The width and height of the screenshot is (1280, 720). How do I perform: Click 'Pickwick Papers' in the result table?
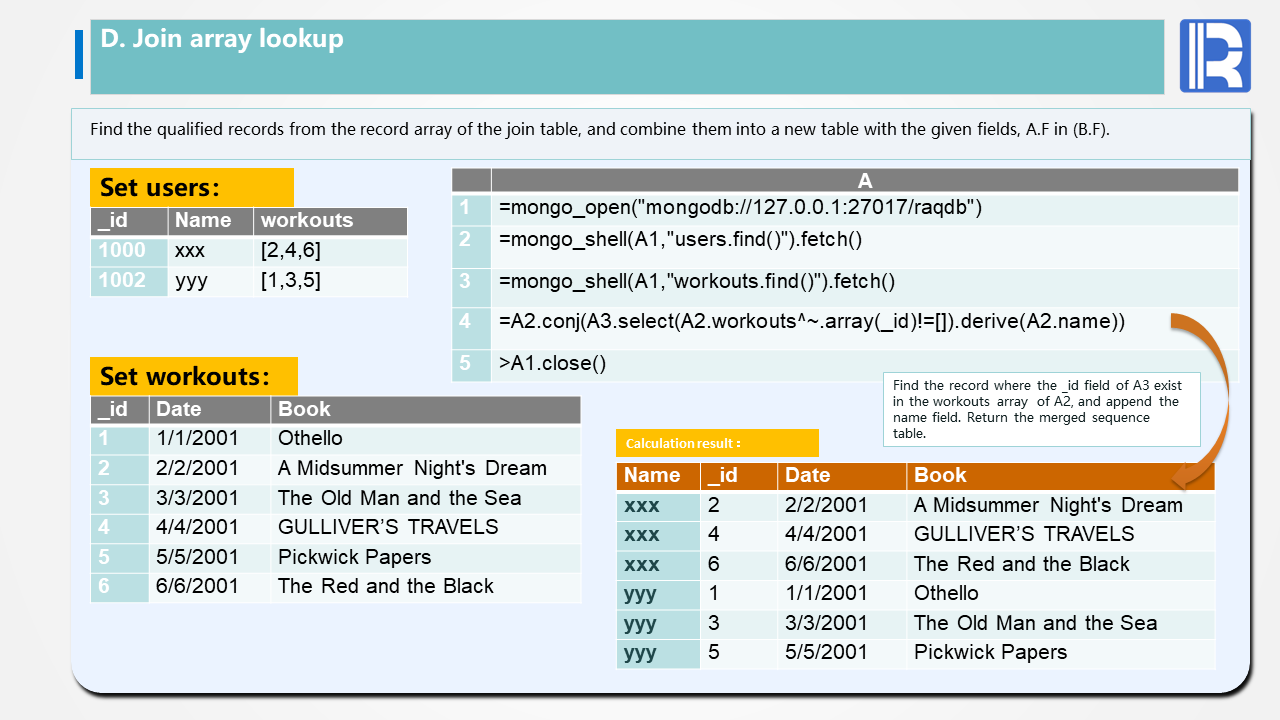[991, 652]
